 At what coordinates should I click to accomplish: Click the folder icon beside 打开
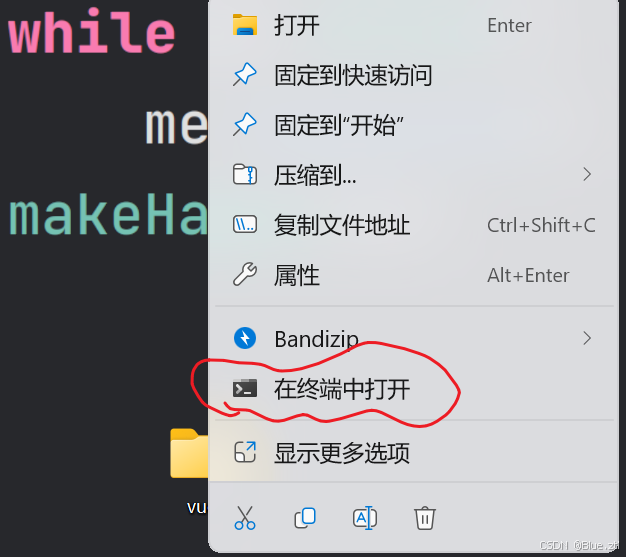[245, 25]
